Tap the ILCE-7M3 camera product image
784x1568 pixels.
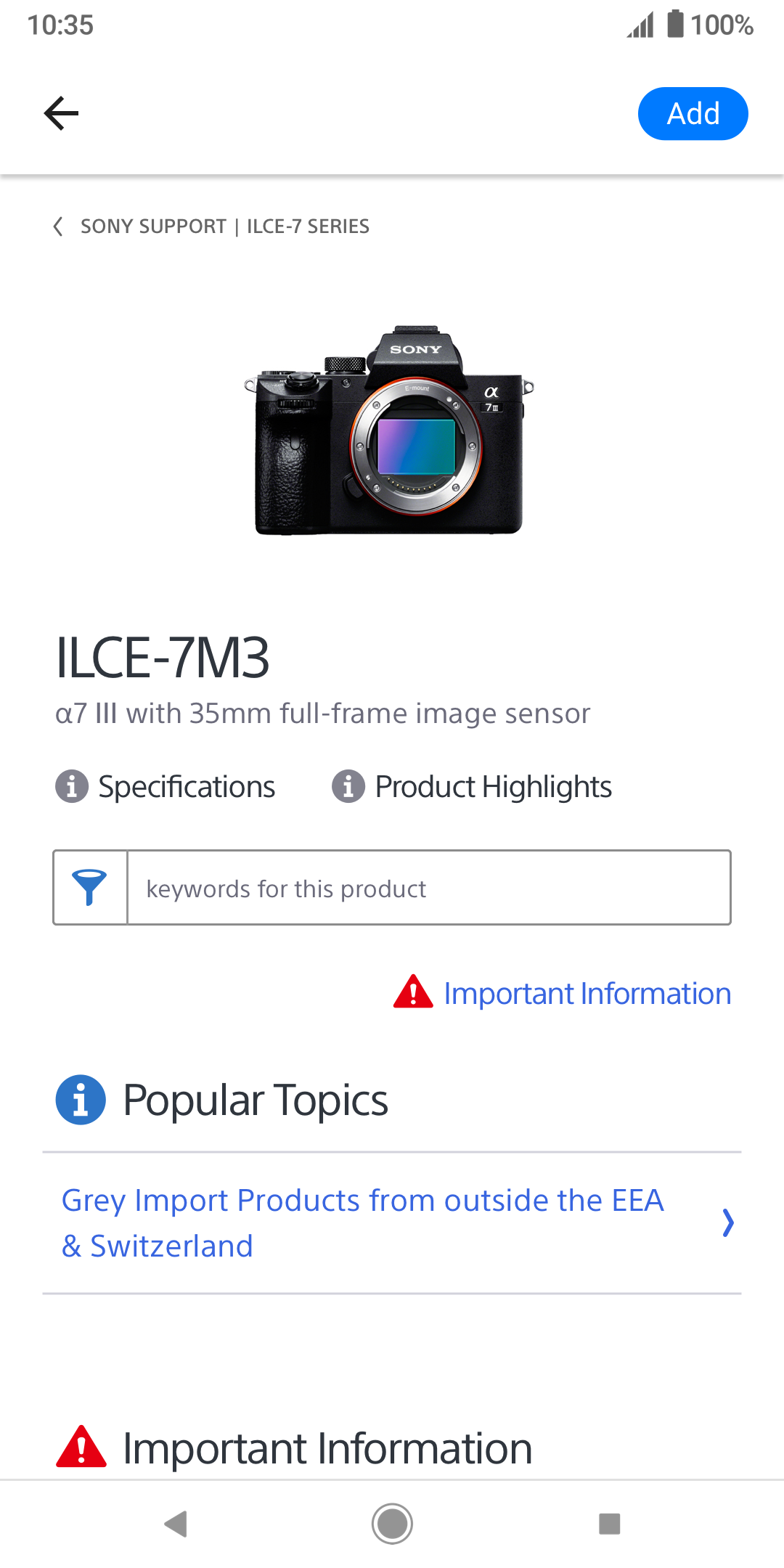[x=391, y=430]
